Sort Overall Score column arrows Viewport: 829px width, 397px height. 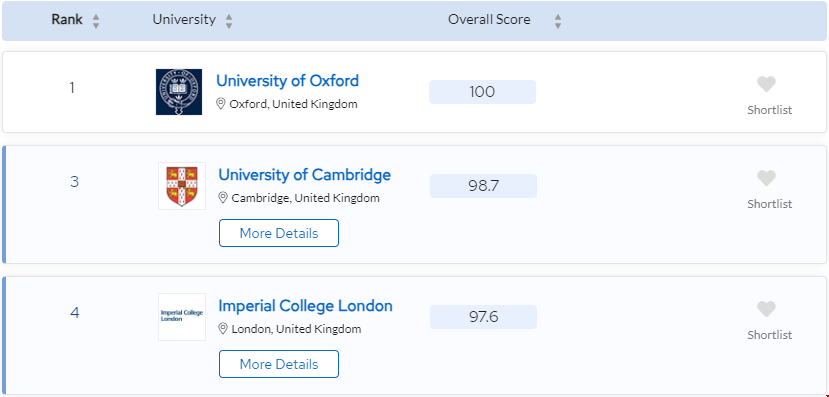(557, 21)
